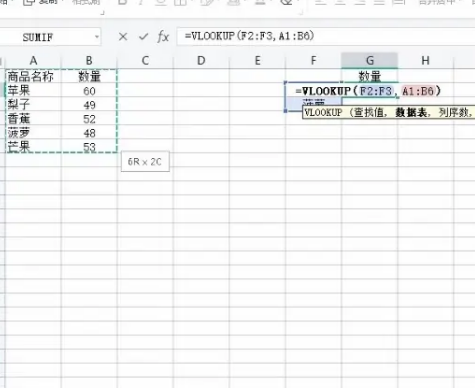Click the cell containing 商品名称
The image size is (475, 388).
click(33, 76)
